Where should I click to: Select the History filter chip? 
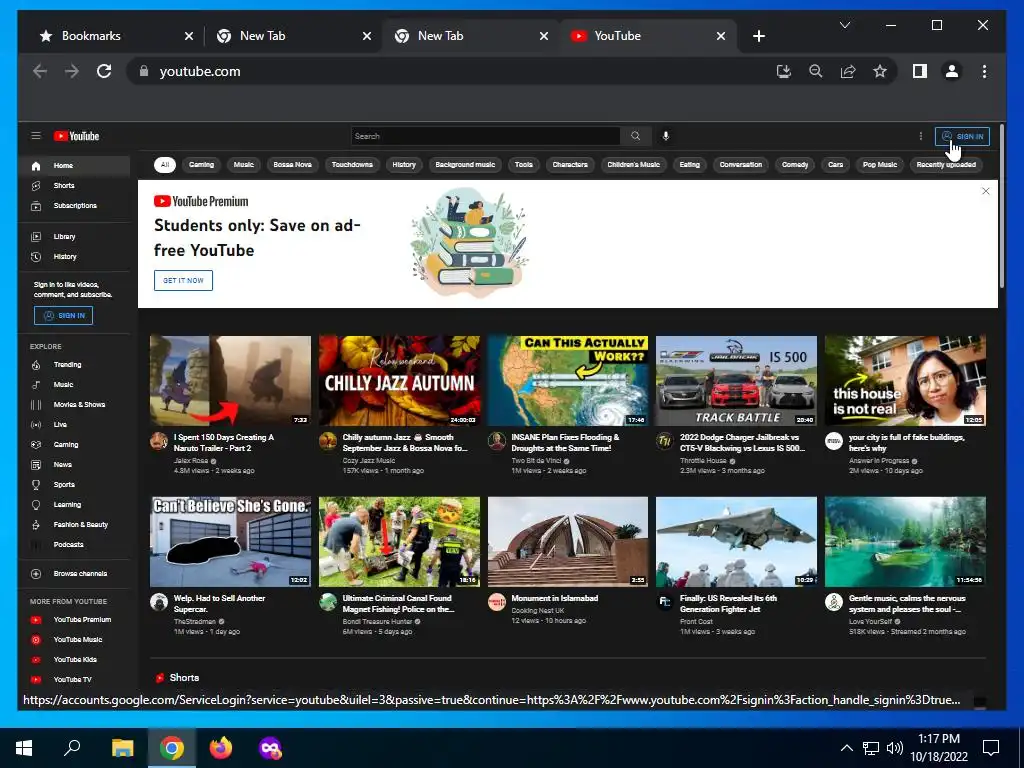[404, 165]
